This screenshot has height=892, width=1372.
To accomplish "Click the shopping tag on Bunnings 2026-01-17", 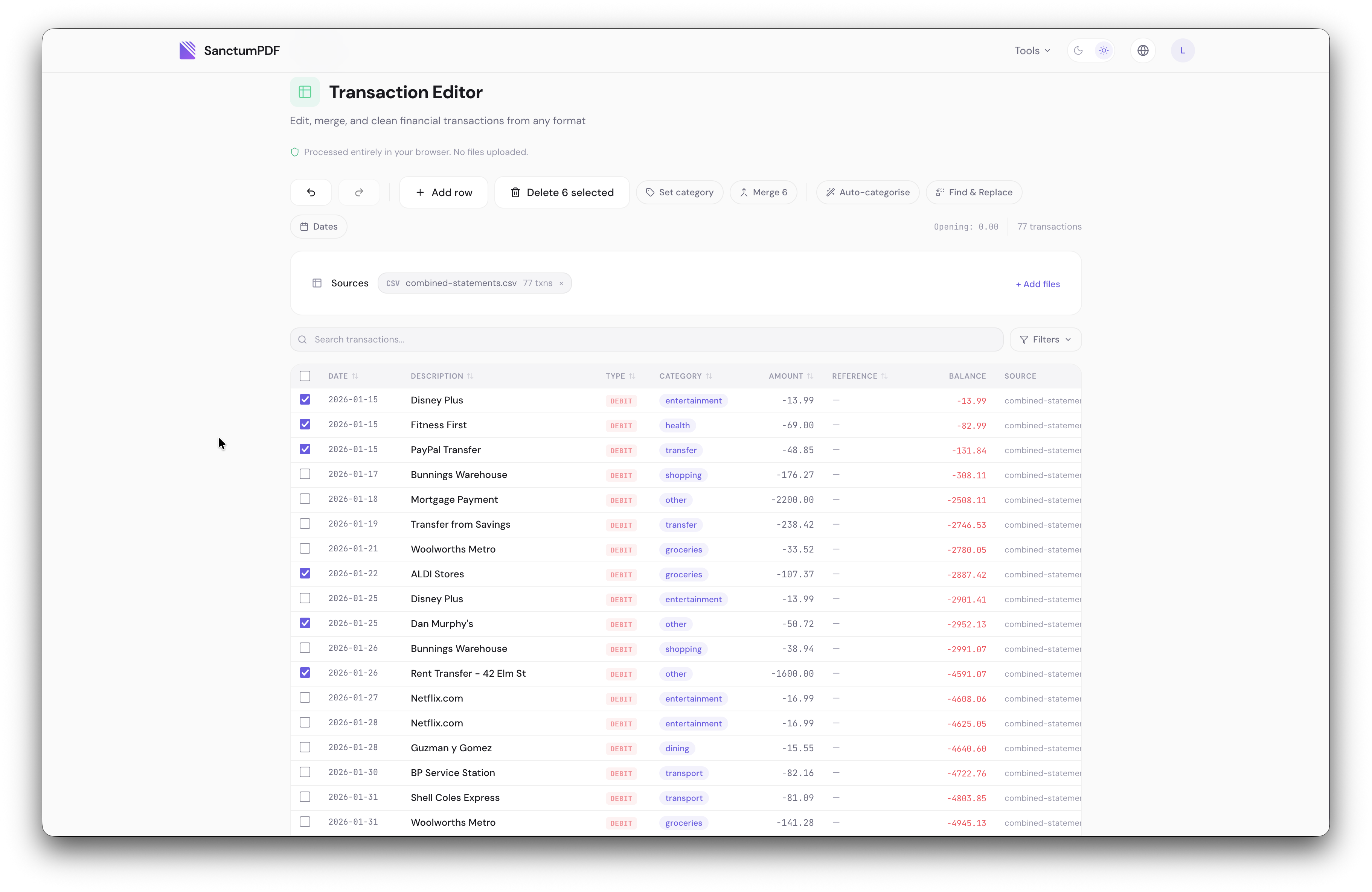I will click(x=683, y=475).
